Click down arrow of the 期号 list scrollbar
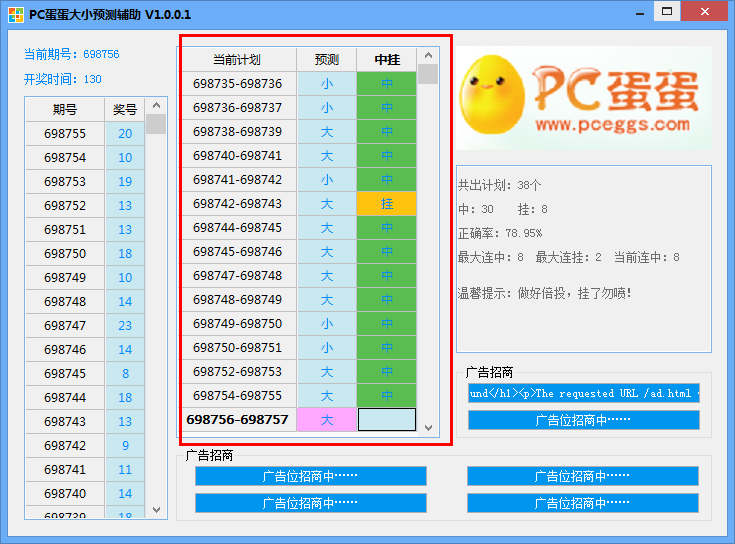This screenshot has height=544, width=735. click(156, 509)
